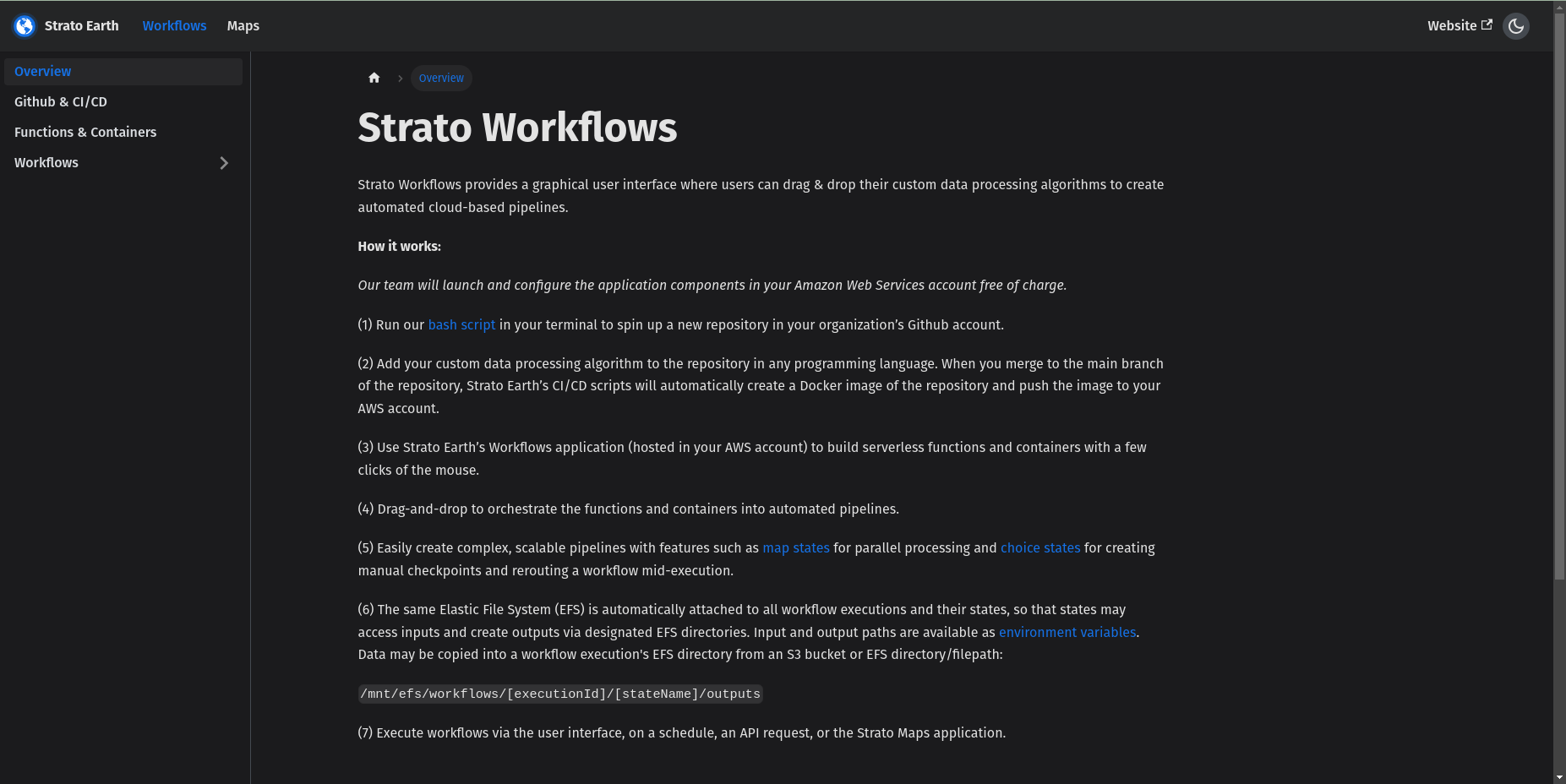Click the Strato Earth brand title
The height and width of the screenshot is (784, 1566).
pos(82,26)
